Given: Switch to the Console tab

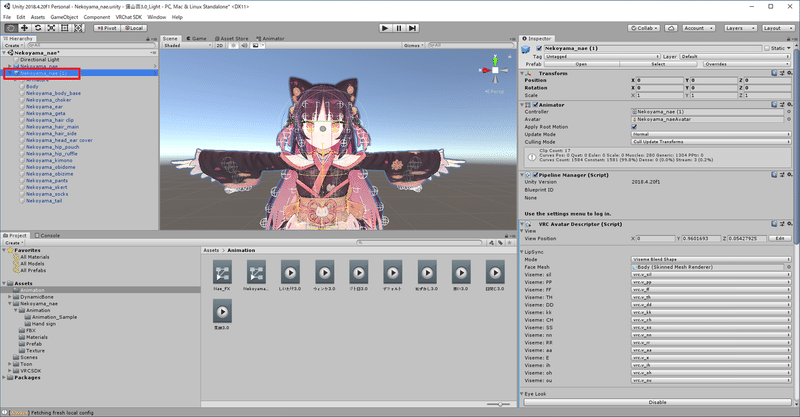Looking at the screenshot, I should tap(47, 236).
